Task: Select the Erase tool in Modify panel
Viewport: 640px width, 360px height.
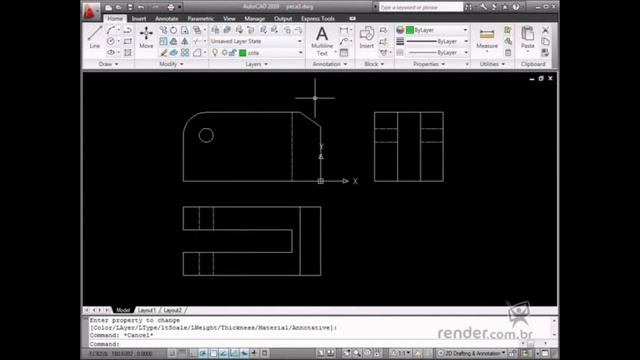Action: 163,53
